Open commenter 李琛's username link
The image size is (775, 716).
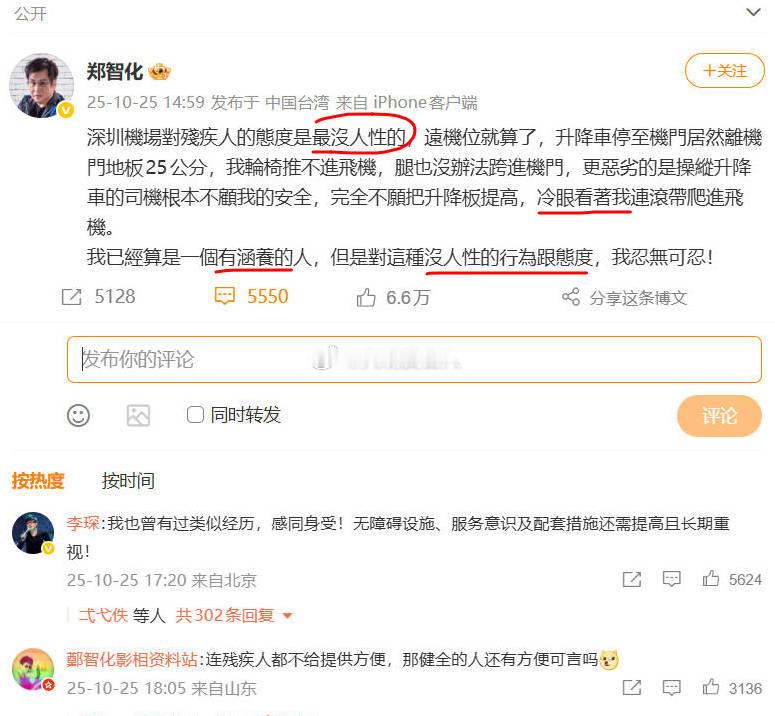click(x=83, y=523)
